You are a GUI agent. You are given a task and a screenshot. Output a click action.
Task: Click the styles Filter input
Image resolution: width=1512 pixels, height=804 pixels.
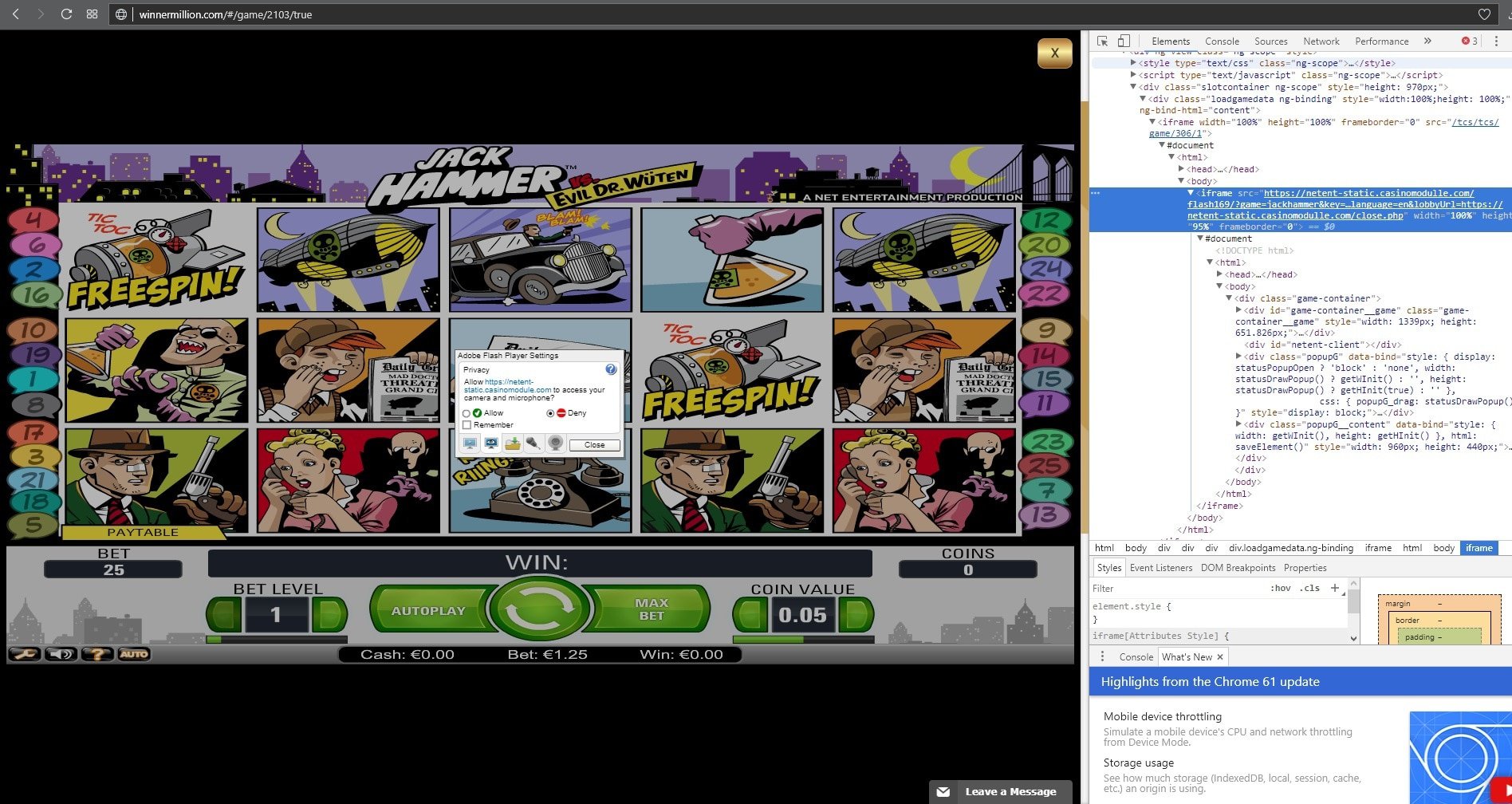point(1176,589)
